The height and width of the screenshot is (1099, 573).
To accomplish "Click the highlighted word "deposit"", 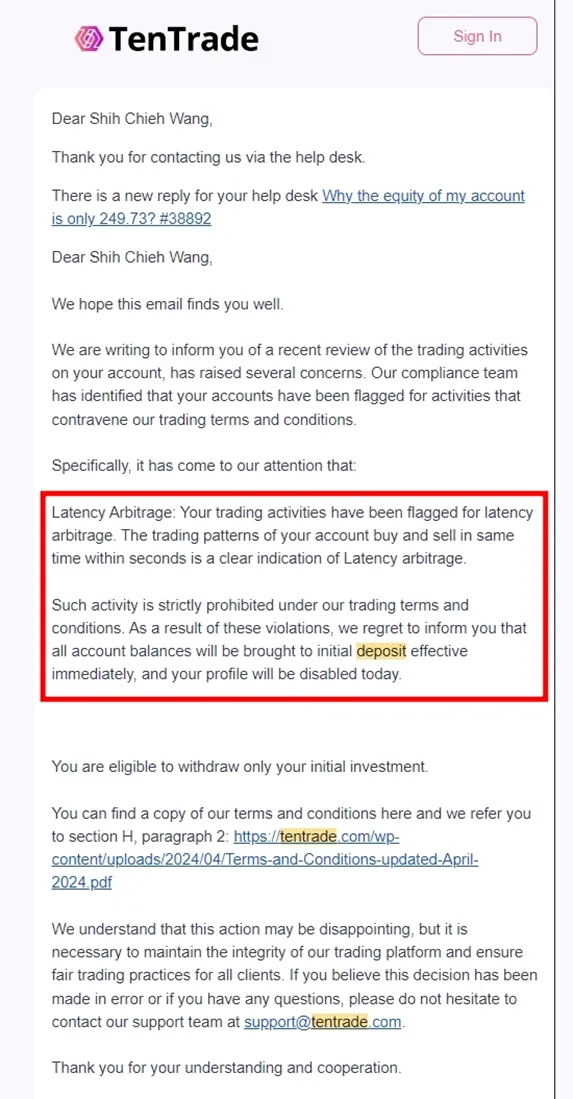I will (x=381, y=651).
